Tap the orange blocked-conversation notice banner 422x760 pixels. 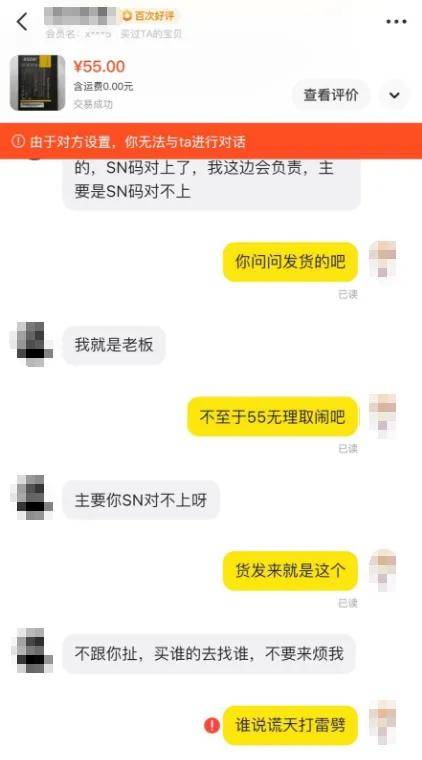click(211, 142)
